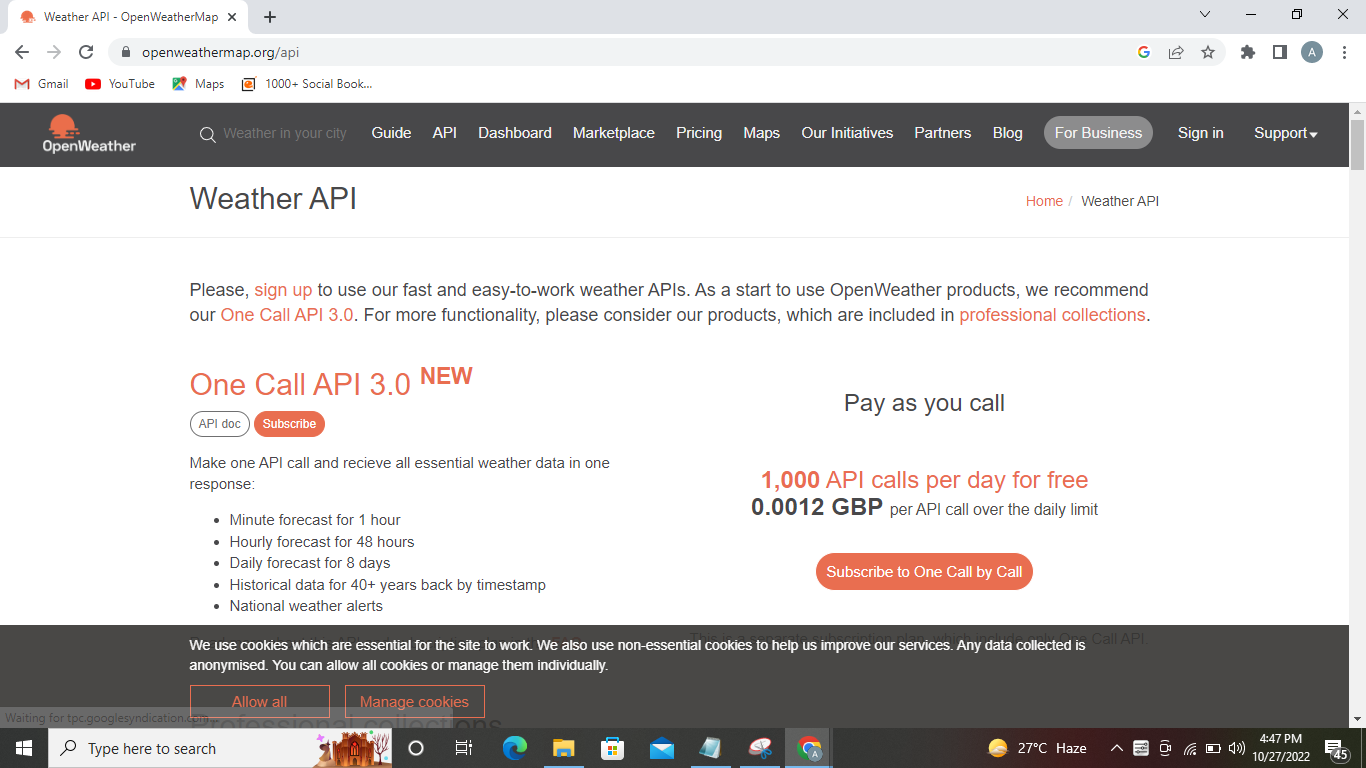Select the Weather API browser tab
Viewport: 1366px width, 768px height.
[127, 17]
